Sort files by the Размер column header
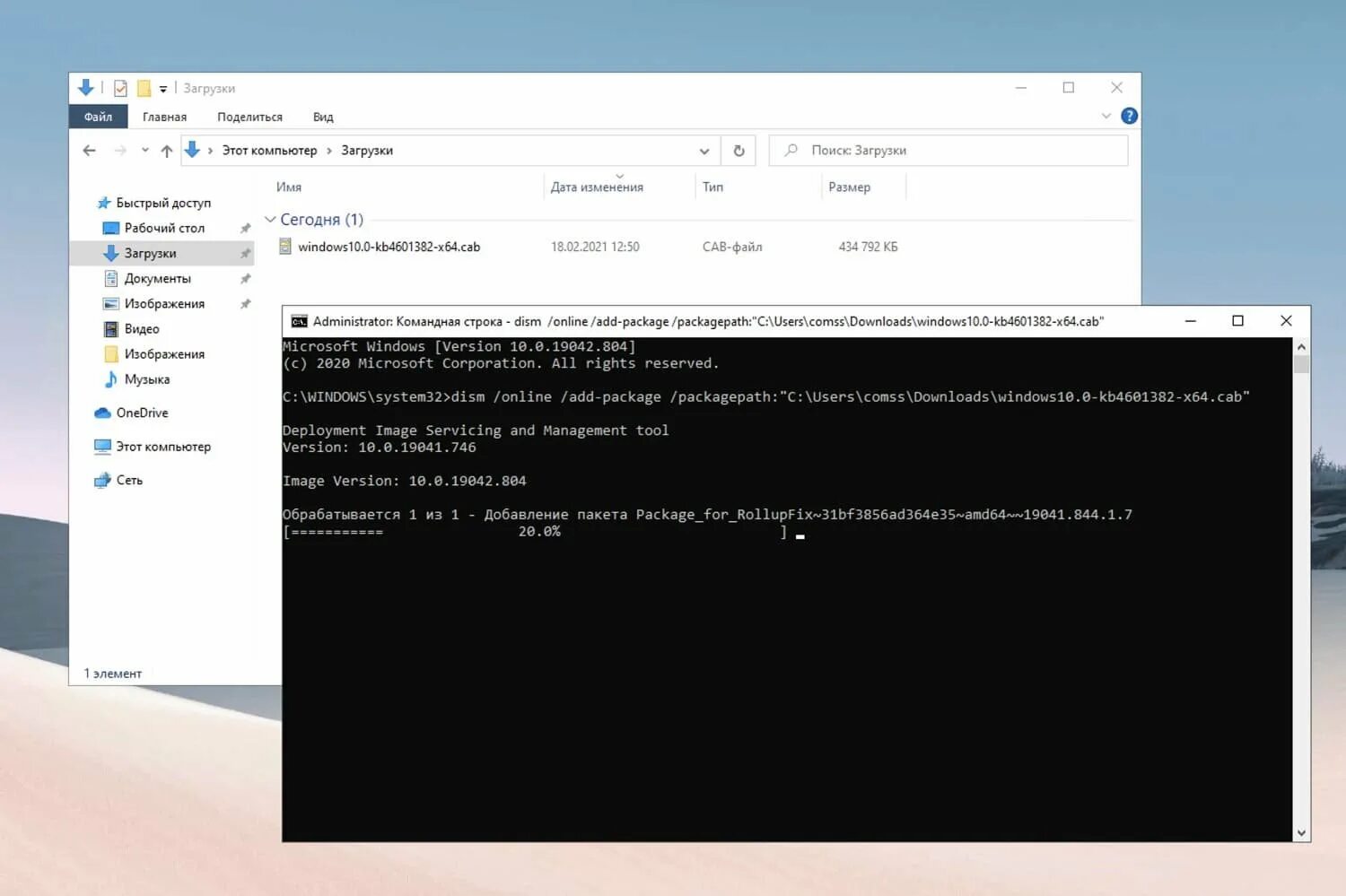This screenshot has width=1346, height=896. [849, 187]
